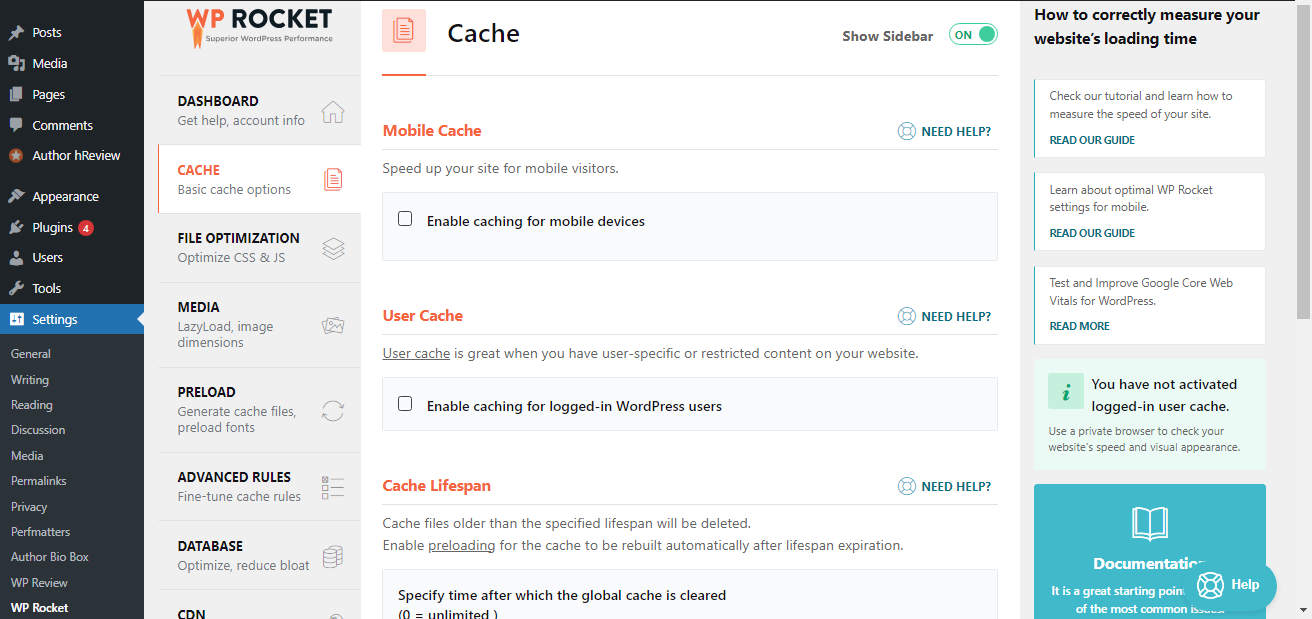The image size is (1312, 619).
Task: Turn off the Show Sidebar toggle
Action: pyautogui.click(x=973, y=35)
